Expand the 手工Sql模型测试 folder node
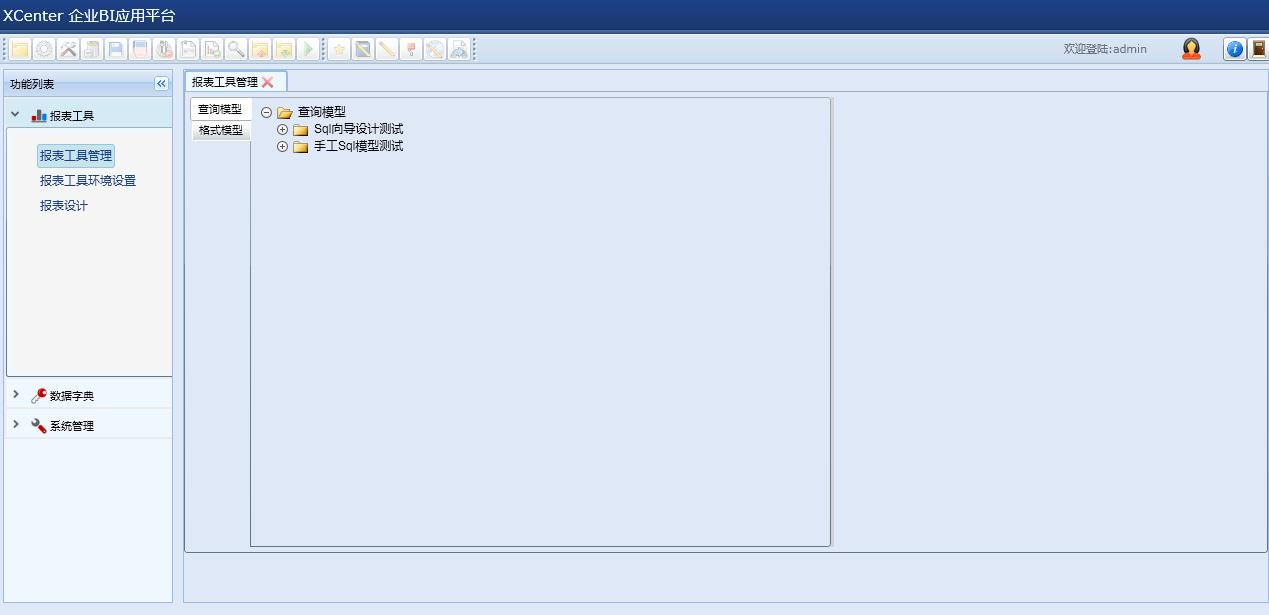Screen dimensions: 1269x615 282,147
